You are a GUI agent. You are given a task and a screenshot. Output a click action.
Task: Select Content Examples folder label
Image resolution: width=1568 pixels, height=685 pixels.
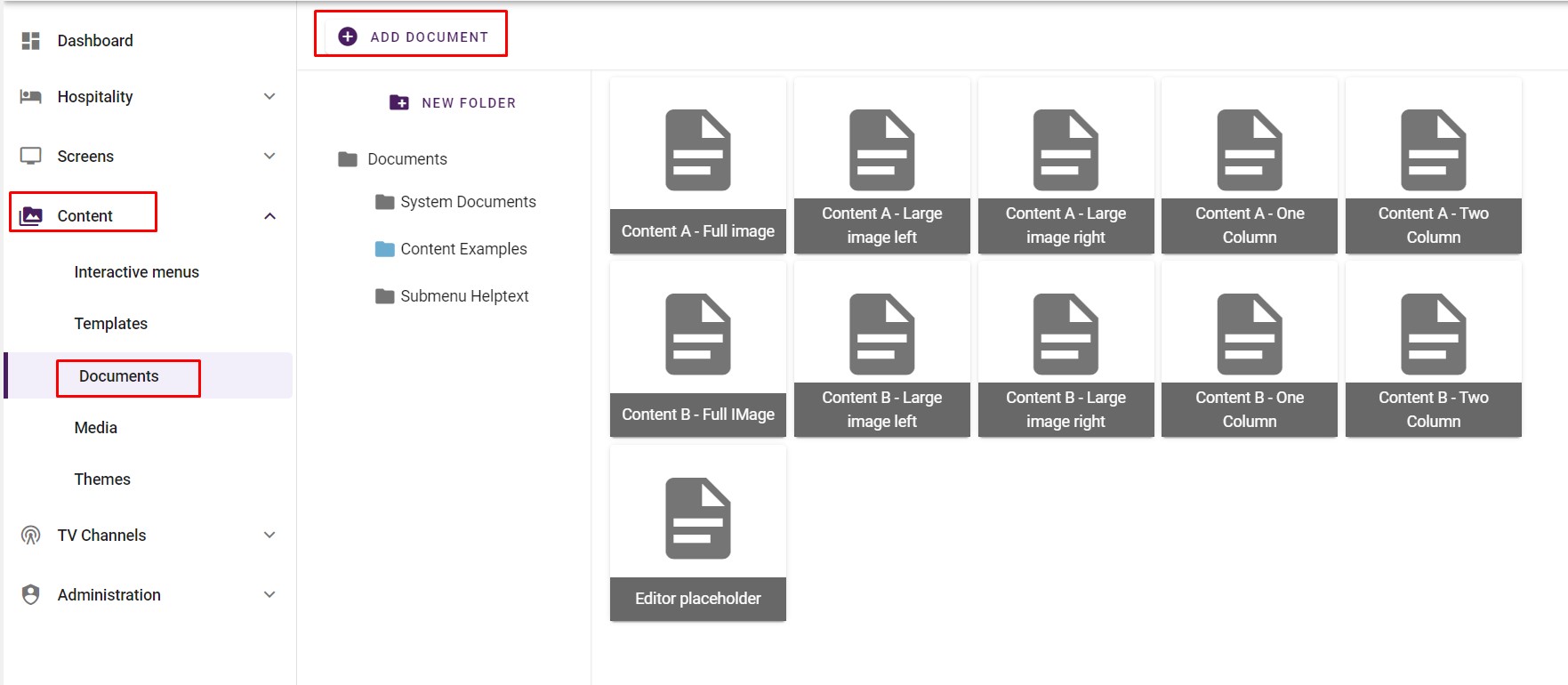[464, 249]
